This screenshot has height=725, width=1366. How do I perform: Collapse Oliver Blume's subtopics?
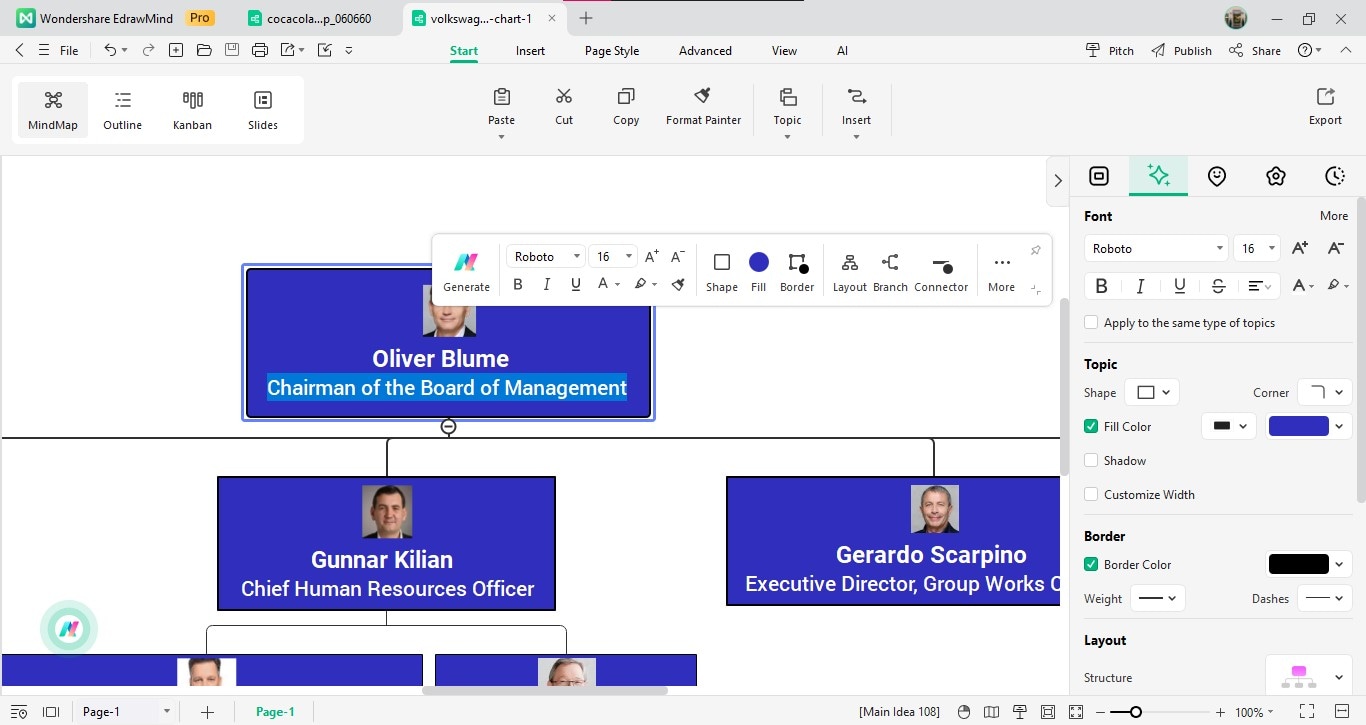[x=448, y=426]
